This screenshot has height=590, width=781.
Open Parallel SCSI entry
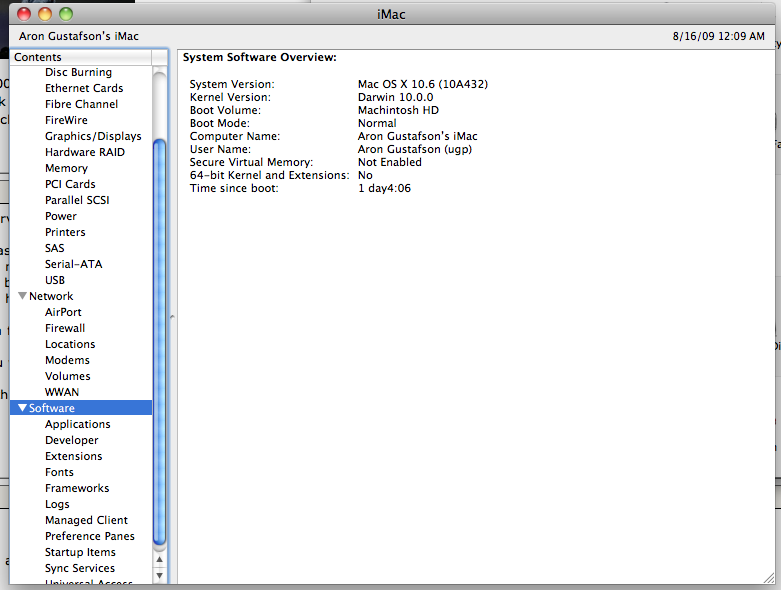(x=77, y=200)
